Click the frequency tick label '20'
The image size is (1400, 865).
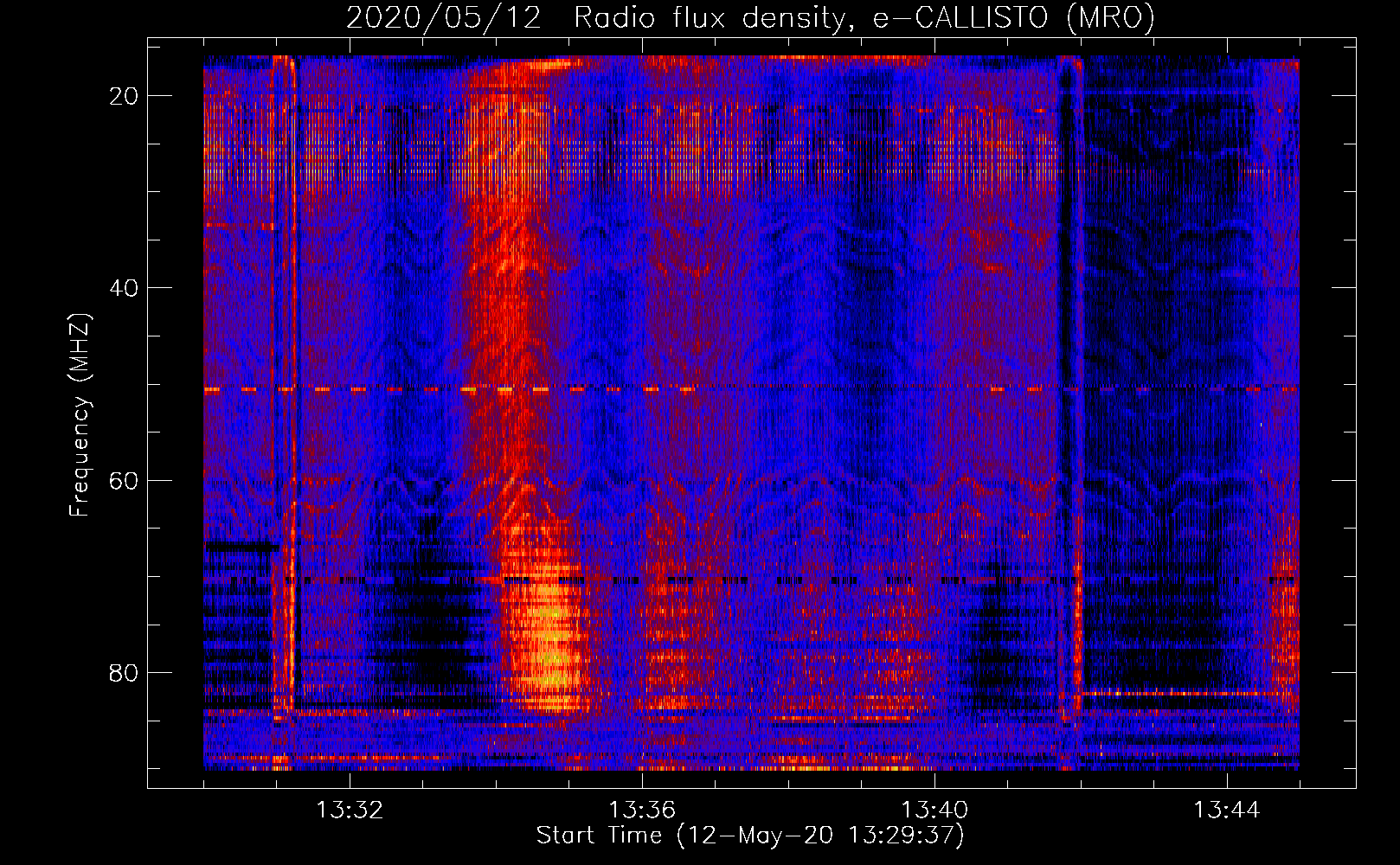point(125,96)
